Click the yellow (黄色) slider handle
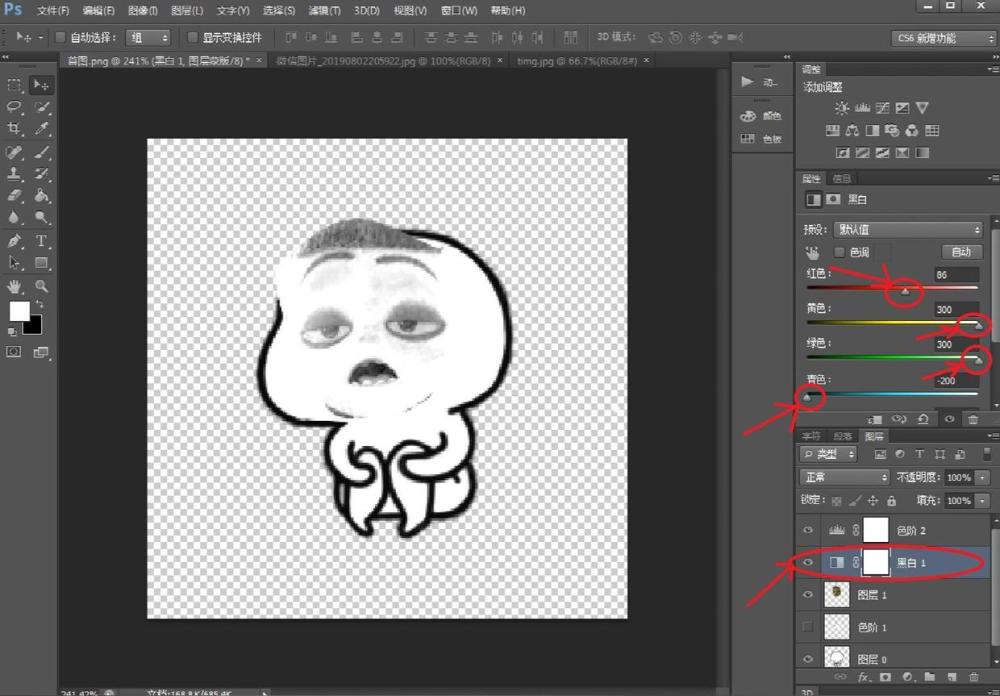 tap(978, 326)
